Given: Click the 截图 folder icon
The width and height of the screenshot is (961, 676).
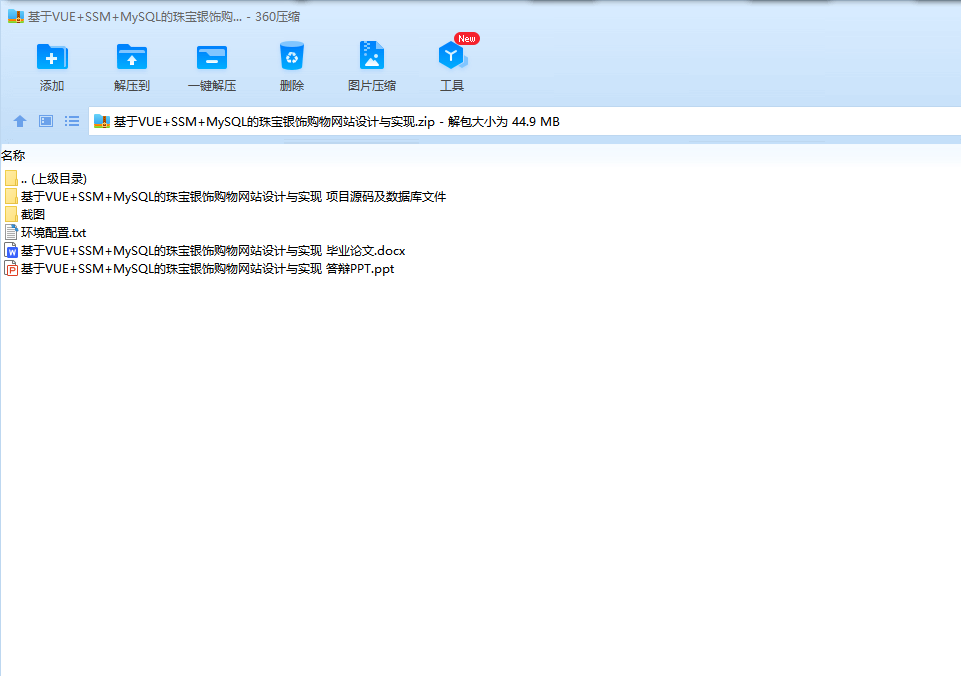Looking at the screenshot, I should tap(11, 215).
